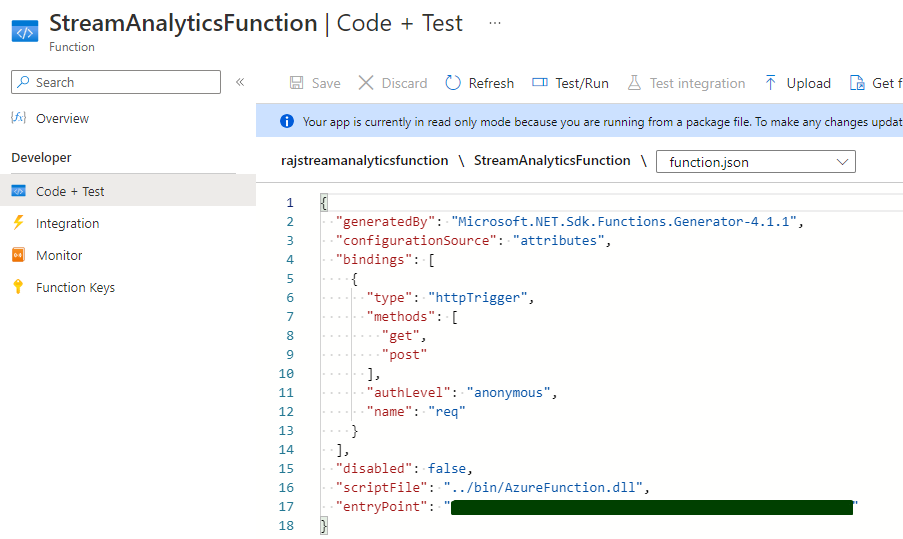
Task: Open the function.json file dropdown
Action: click(x=755, y=162)
